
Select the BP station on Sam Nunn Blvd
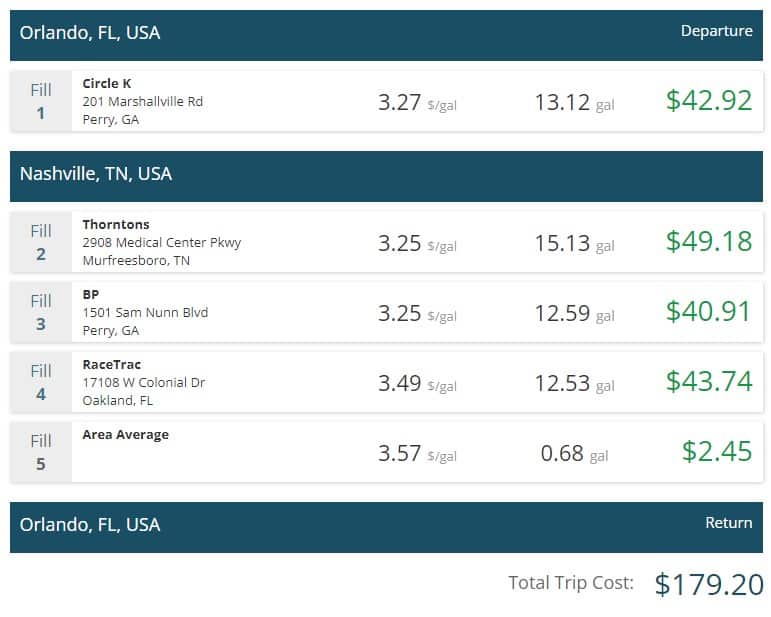click(386, 312)
